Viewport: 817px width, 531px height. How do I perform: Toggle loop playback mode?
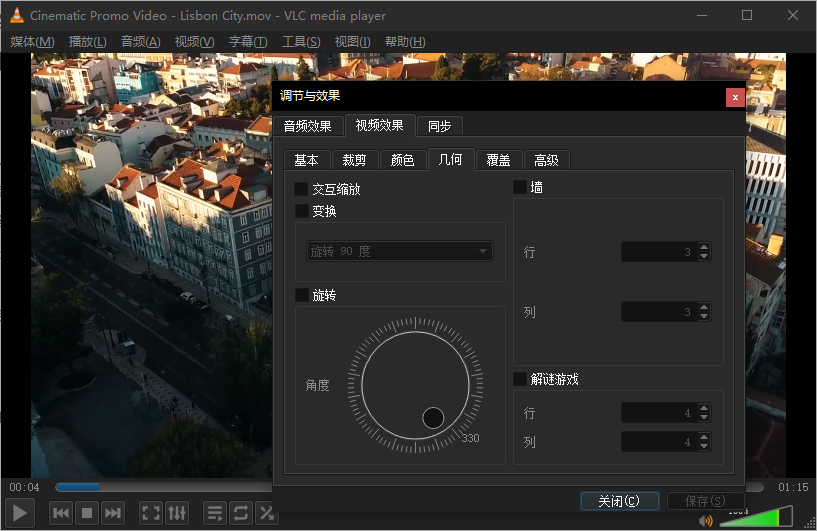click(241, 513)
